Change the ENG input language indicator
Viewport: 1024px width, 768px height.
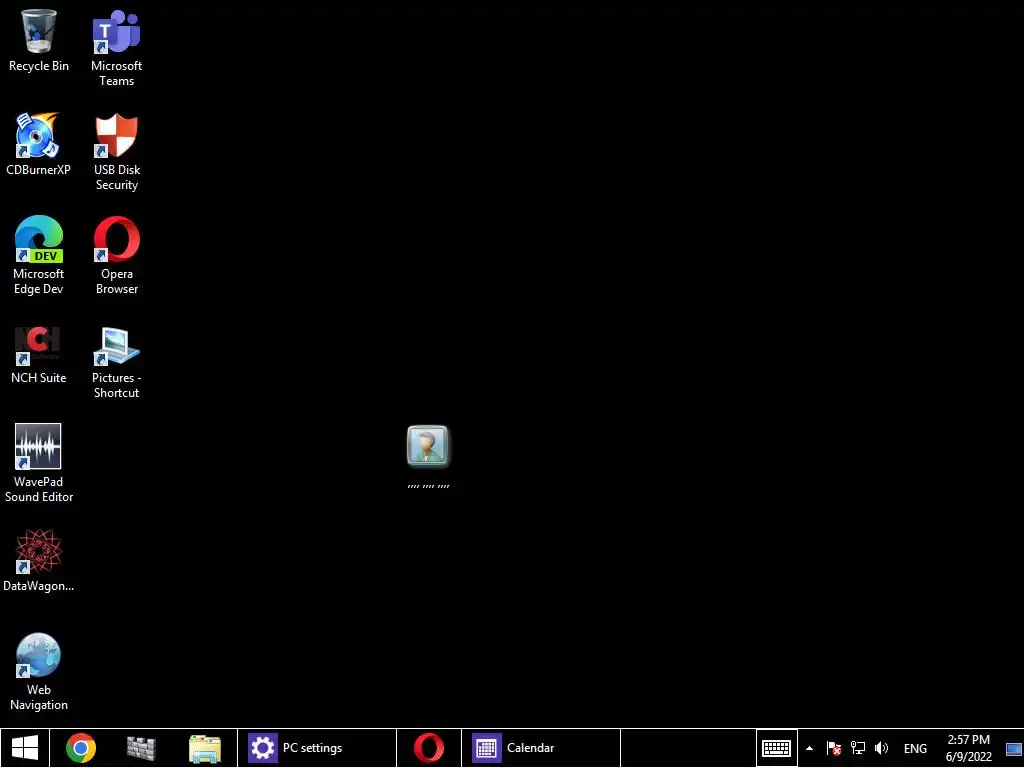tap(915, 748)
